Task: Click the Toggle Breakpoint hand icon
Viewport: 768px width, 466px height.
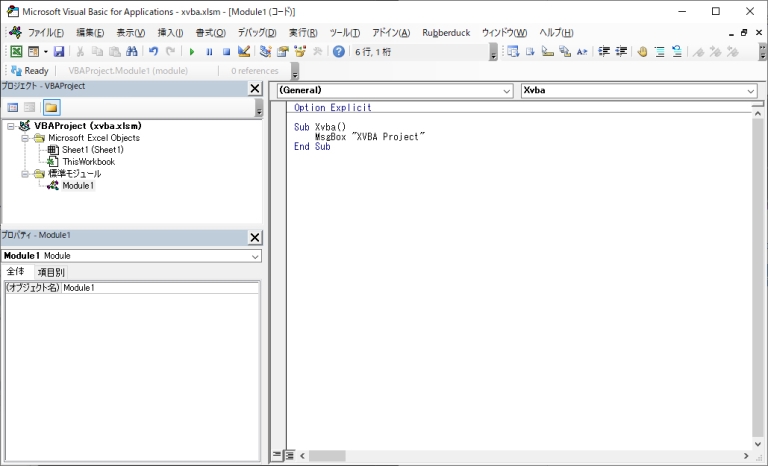Action: 642,52
